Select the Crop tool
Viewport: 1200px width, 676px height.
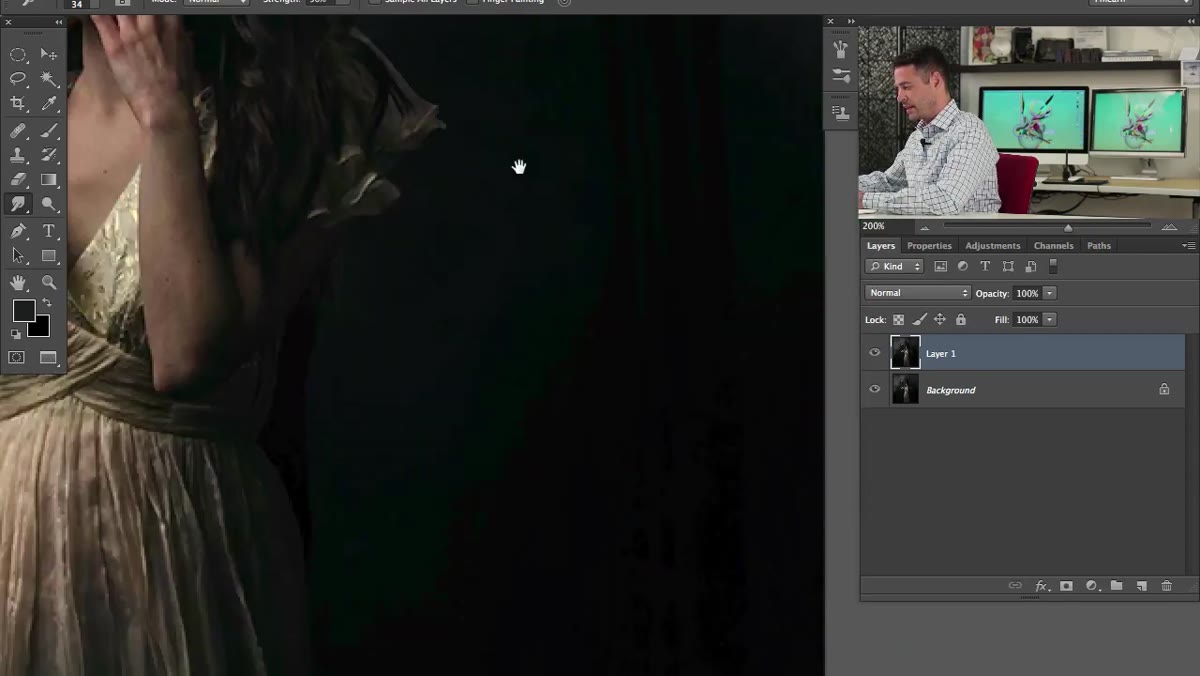[x=18, y=104]
